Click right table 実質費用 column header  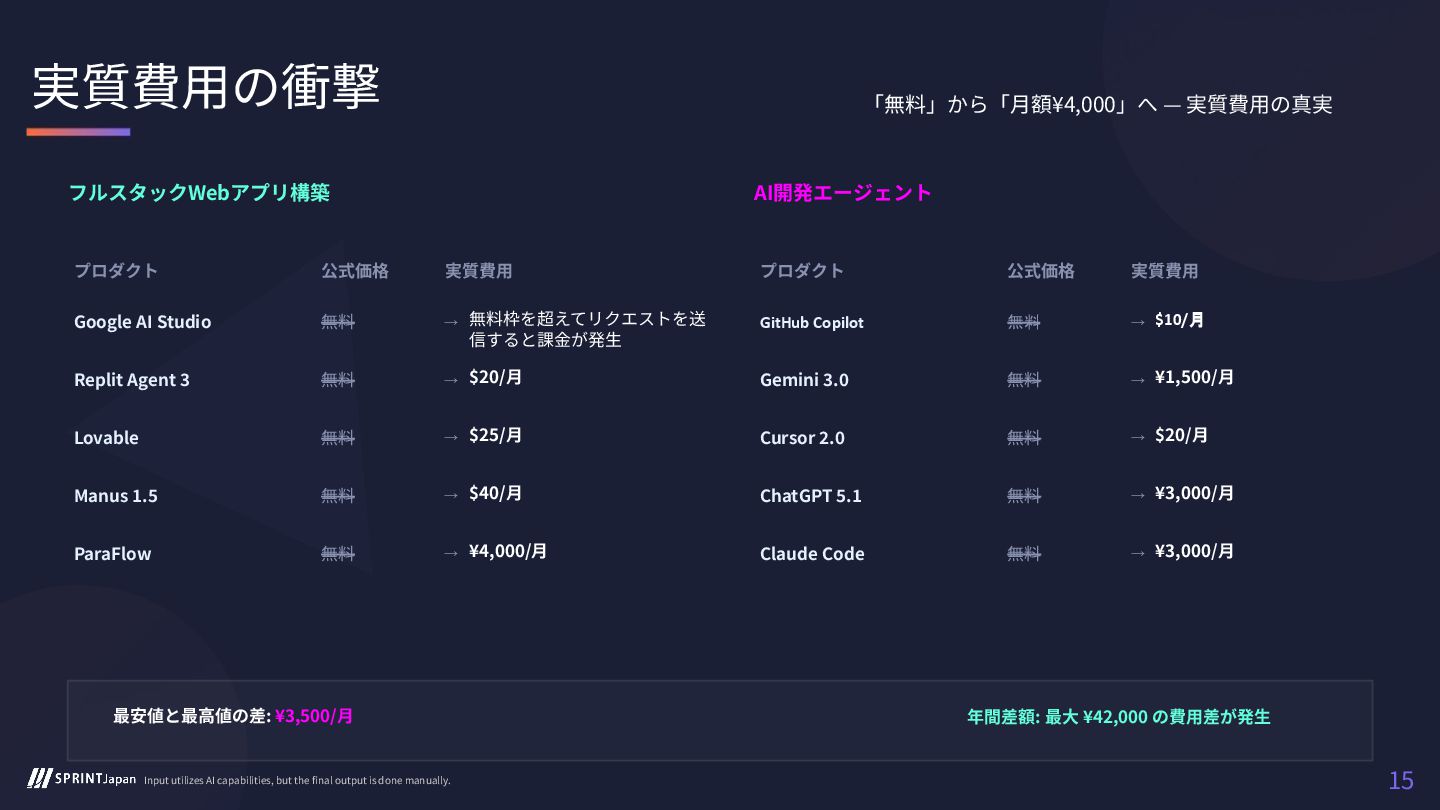coord(1164,270)
